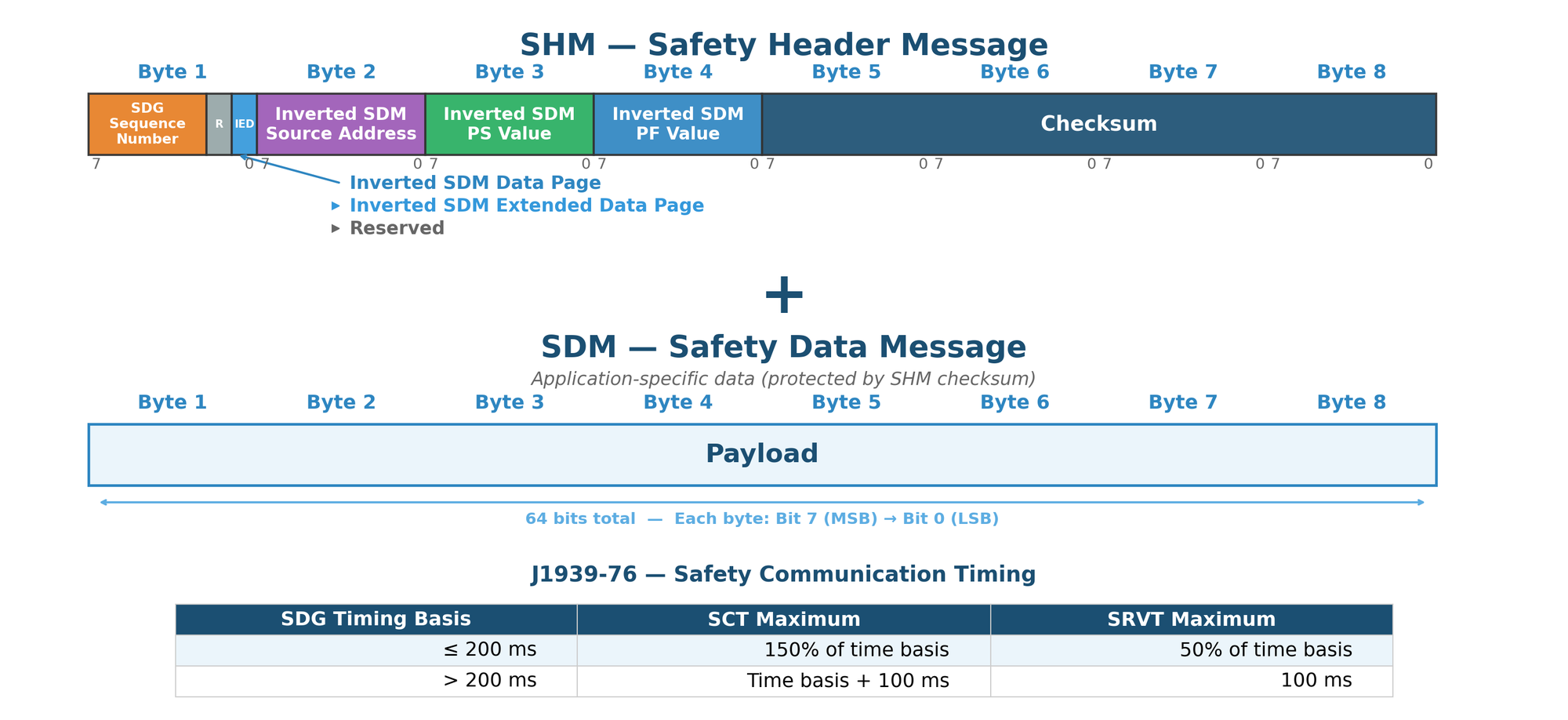The width and height of the screenshot is (1568, 720).
Task: Click the Inverted SDM PF Value block
Action: pos(677,123)
